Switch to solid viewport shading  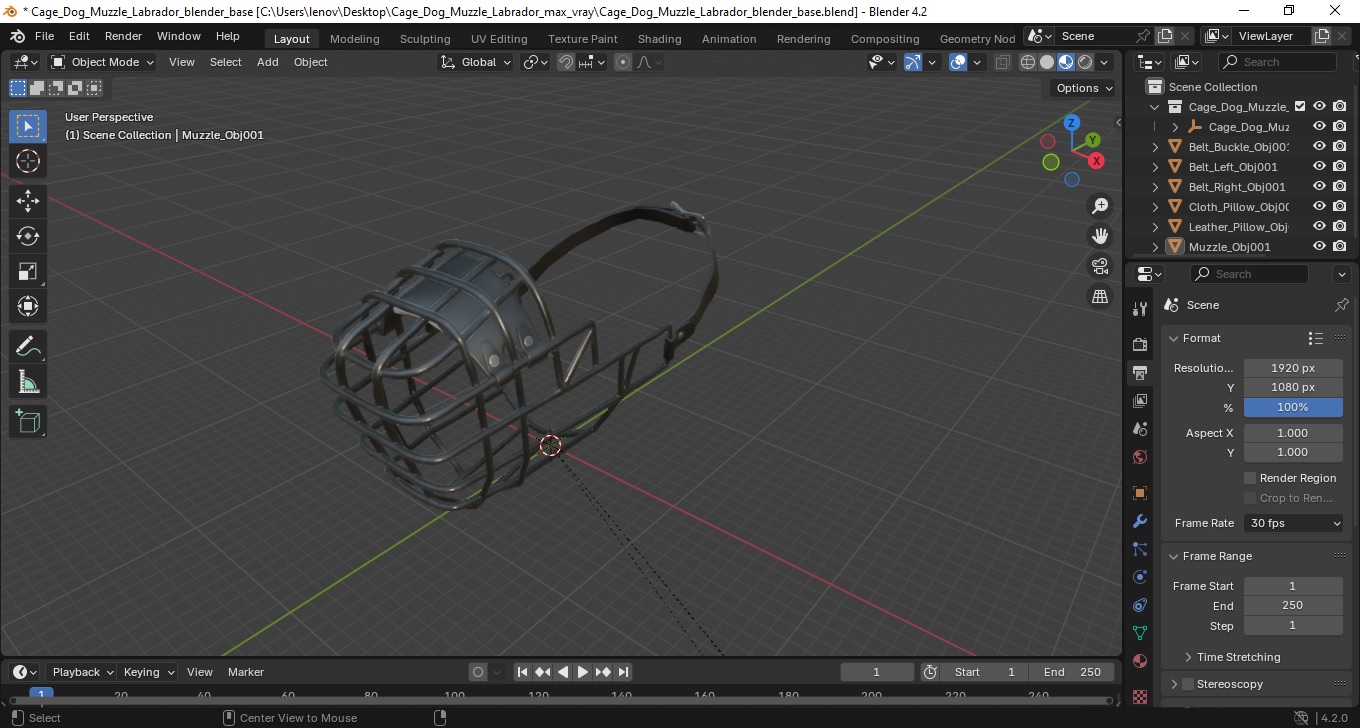tap(1047, 62)
